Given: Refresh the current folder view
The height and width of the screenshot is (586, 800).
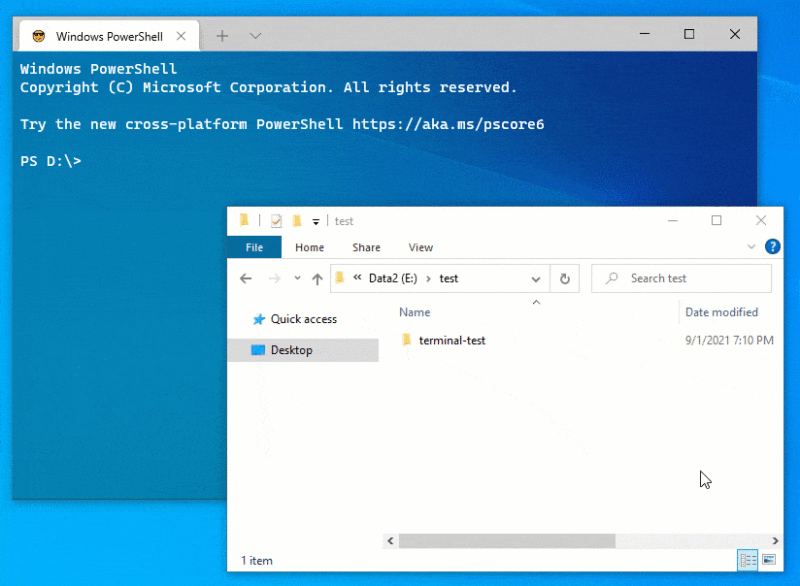Looking at the screenshot, I should 565,279.
